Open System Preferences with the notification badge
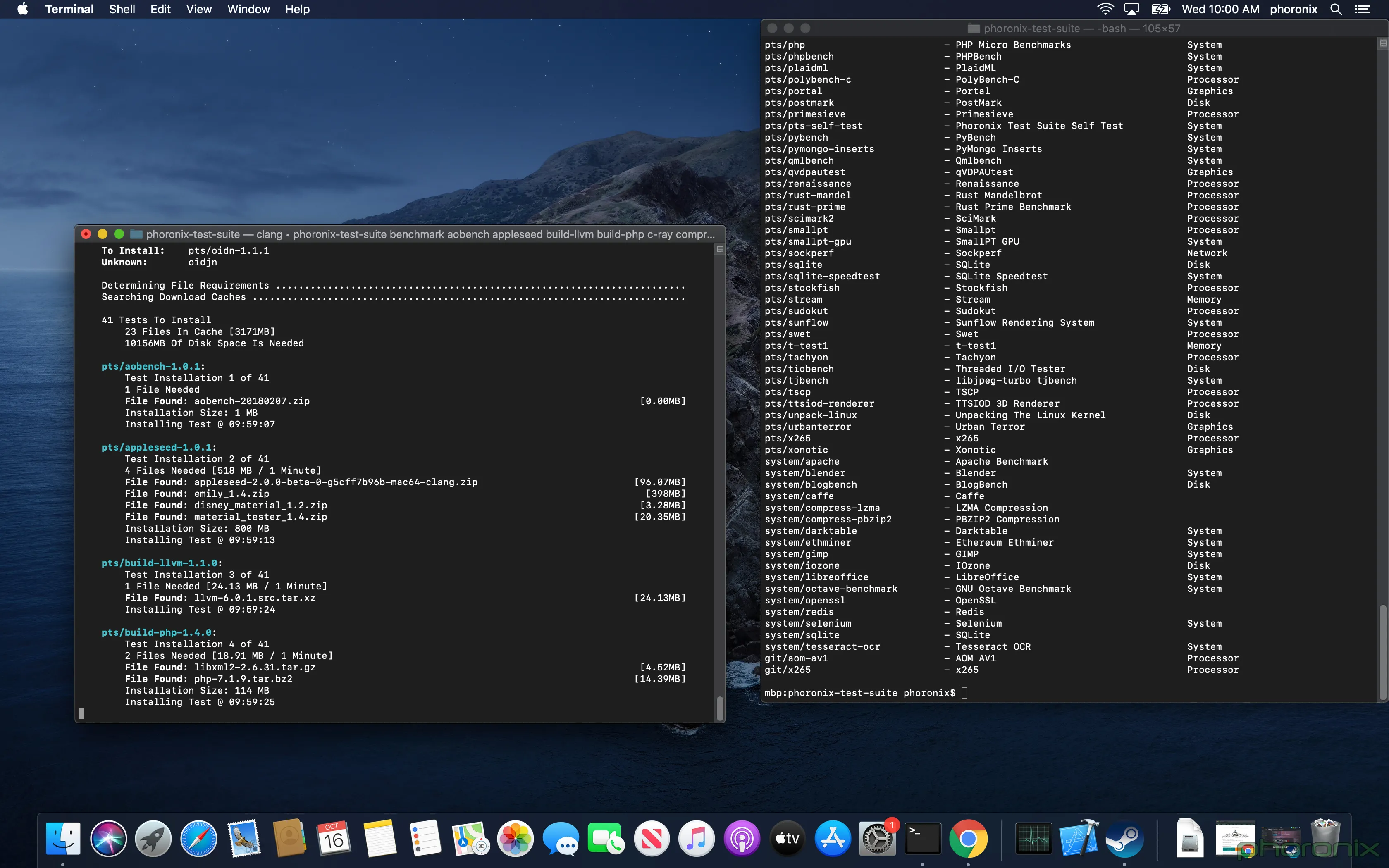This screenshot has height=868, width=1389. [x=877, y=838]
